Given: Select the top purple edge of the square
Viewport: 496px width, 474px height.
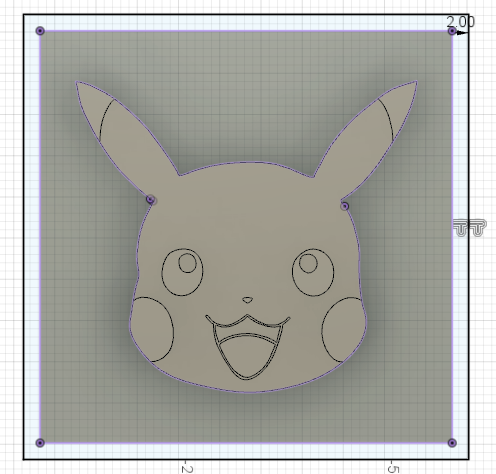Looking at the screenshot, I should pos(246,31).
